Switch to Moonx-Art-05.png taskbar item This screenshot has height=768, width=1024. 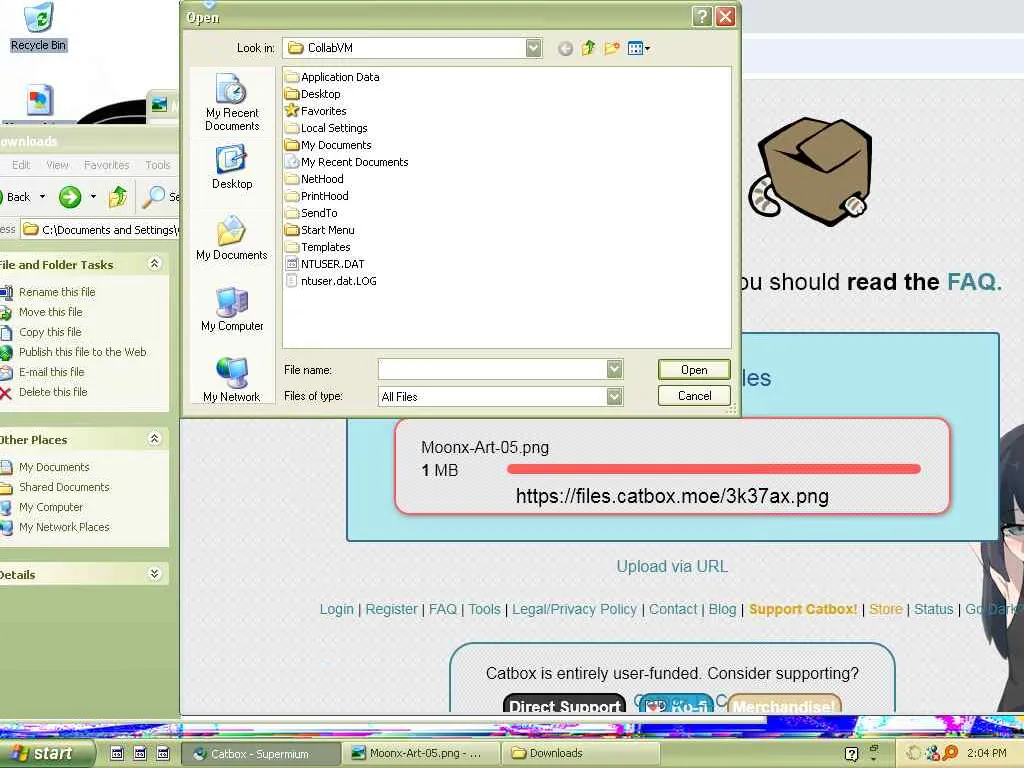422,754
